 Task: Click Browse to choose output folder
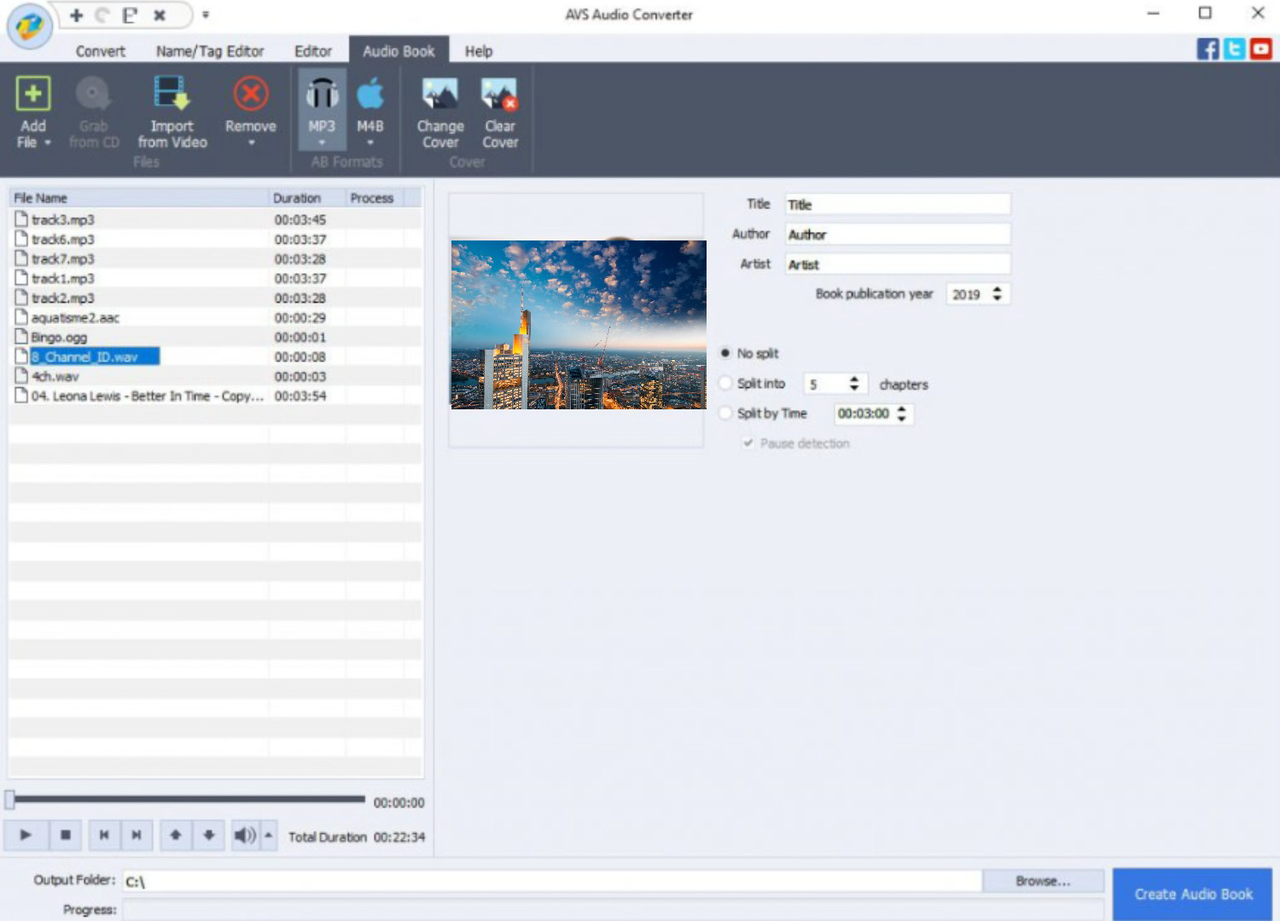[x=1043, y=880]
